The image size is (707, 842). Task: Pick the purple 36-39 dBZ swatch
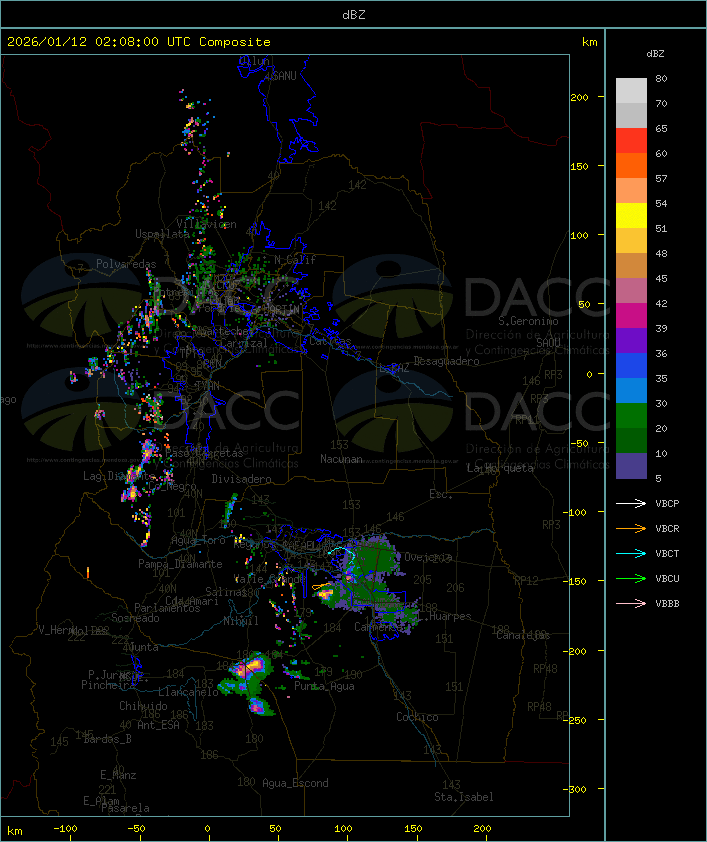coord(631,341)
